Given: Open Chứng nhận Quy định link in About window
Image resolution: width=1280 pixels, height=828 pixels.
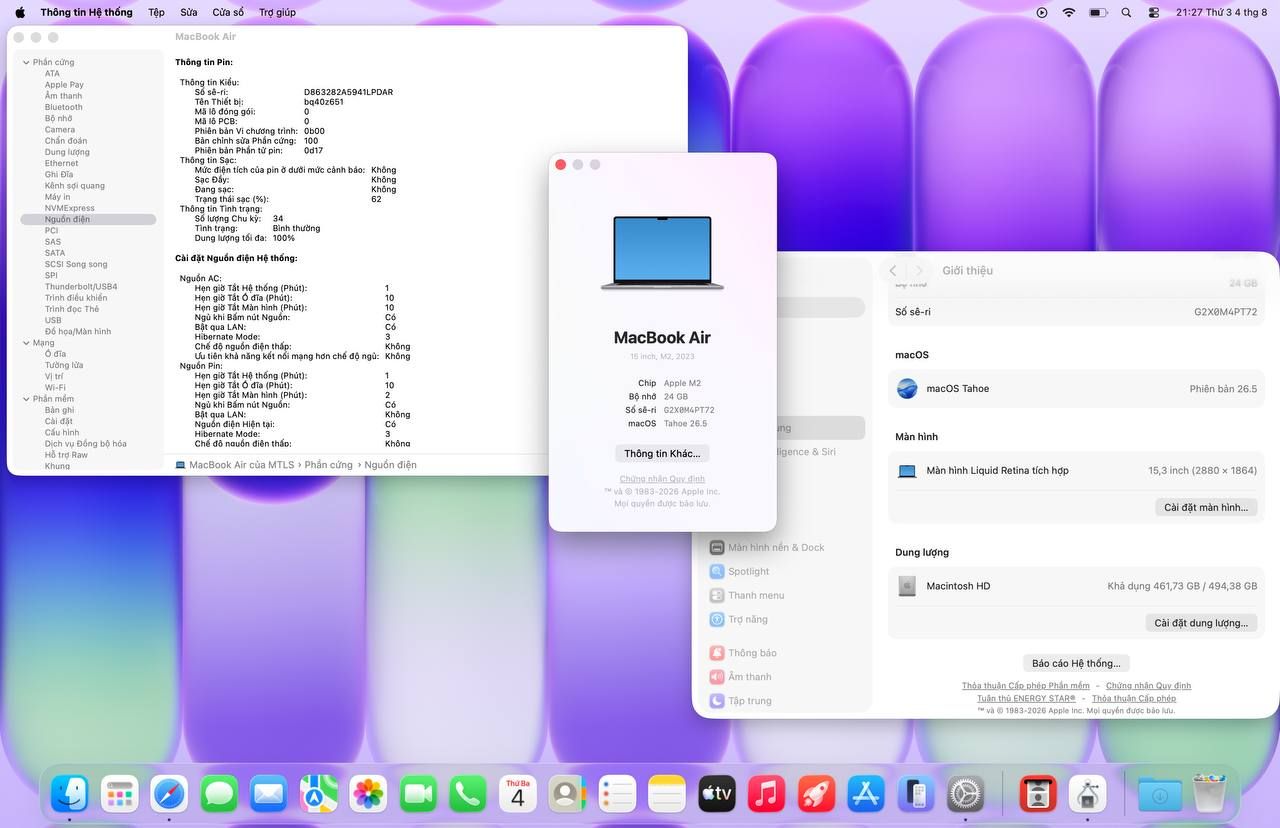Looking at the screenshot, I should tap(662, 479).
